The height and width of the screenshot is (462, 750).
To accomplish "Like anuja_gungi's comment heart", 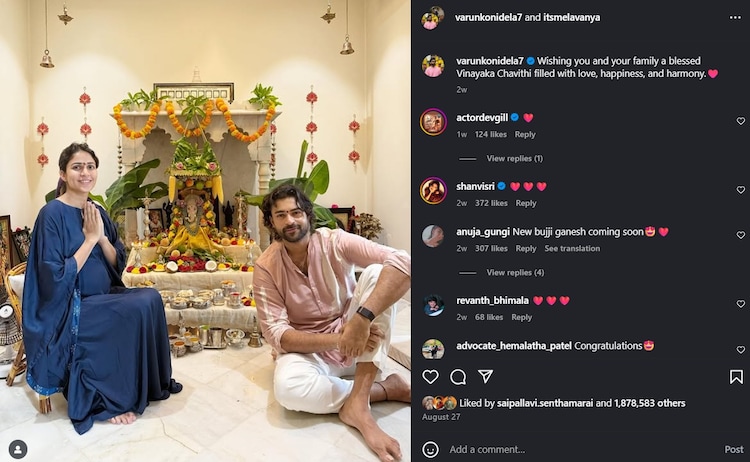I will [x=740, y=235].
